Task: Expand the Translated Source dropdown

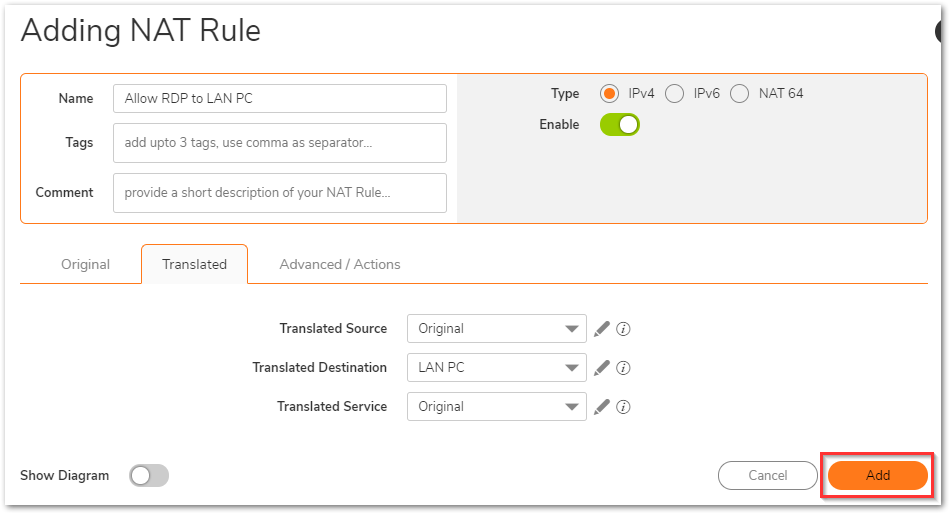Action: [496, 328]
